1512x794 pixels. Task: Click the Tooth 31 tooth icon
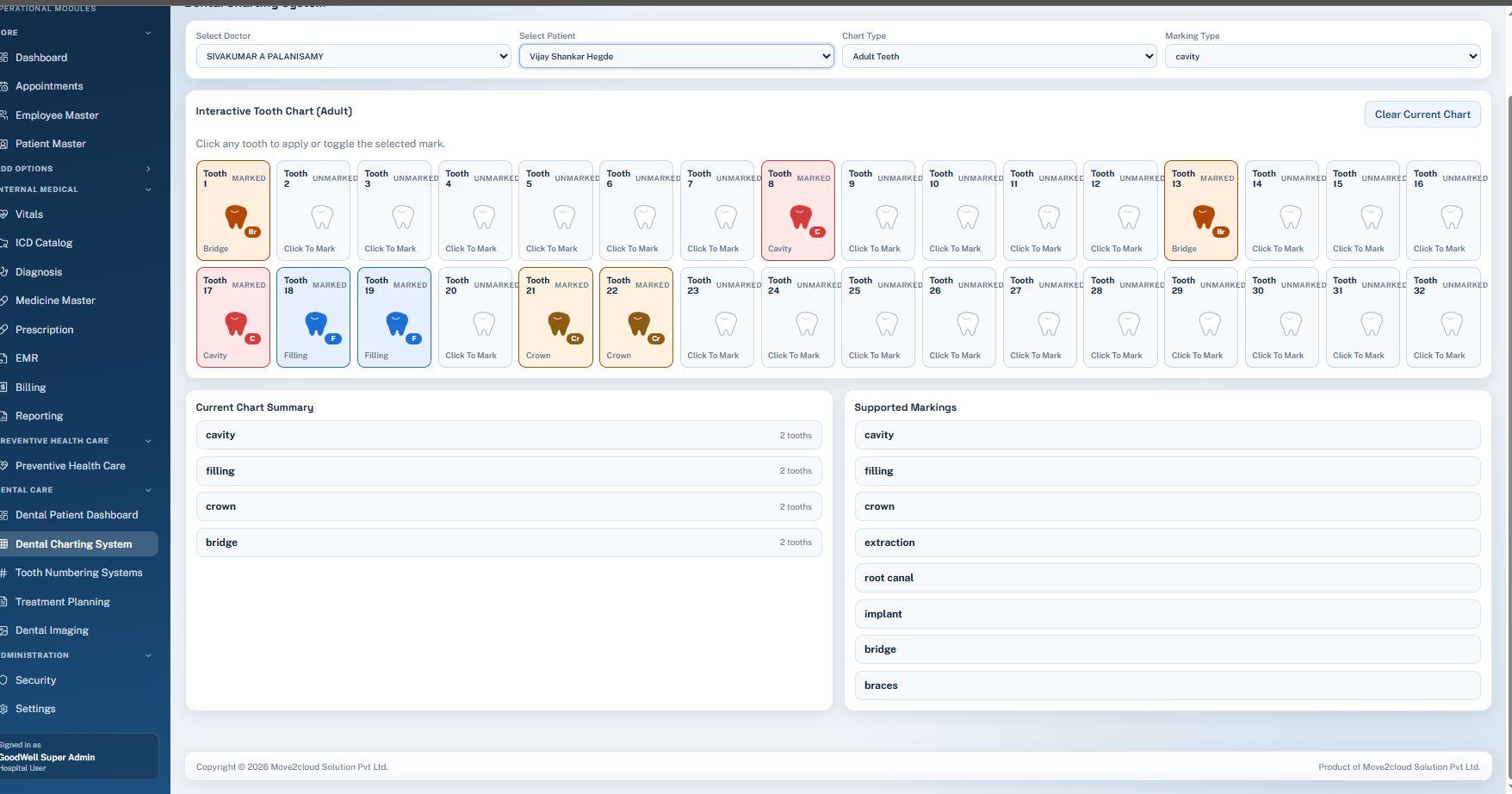[1372, 324]
